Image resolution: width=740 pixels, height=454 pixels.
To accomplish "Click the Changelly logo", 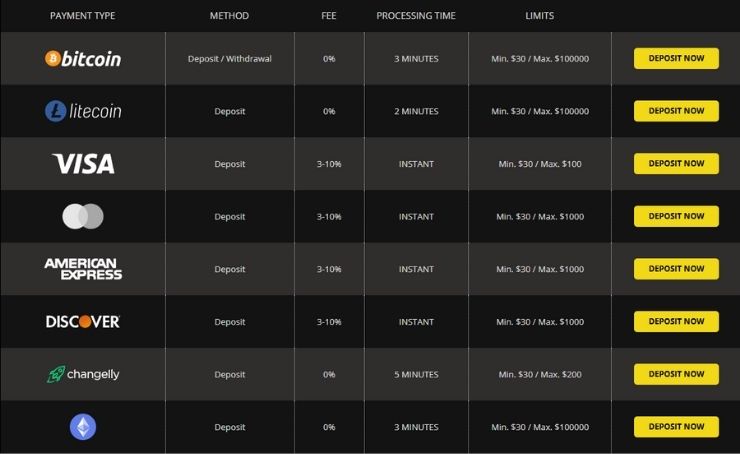I will pos(83,374).
